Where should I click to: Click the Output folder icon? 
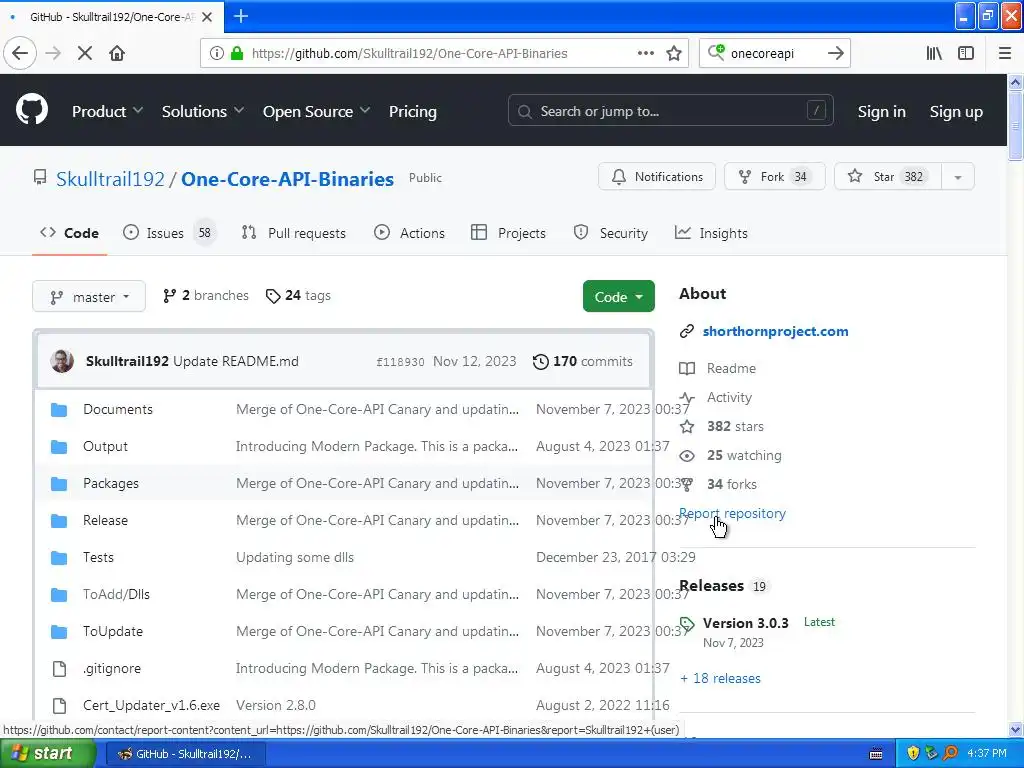point(59,447)
